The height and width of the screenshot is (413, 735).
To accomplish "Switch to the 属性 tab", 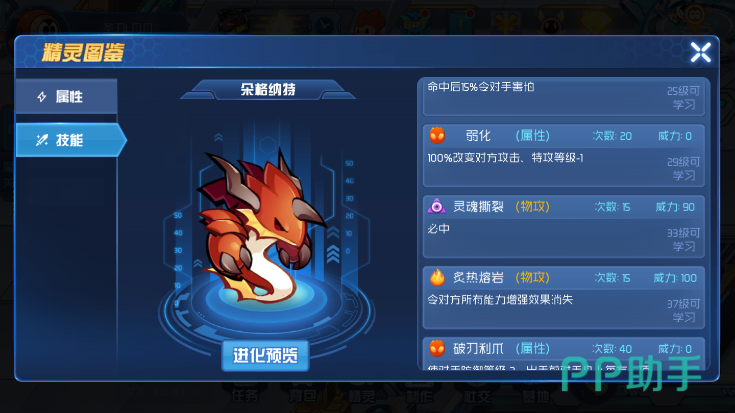I will (x=67, y=97).
